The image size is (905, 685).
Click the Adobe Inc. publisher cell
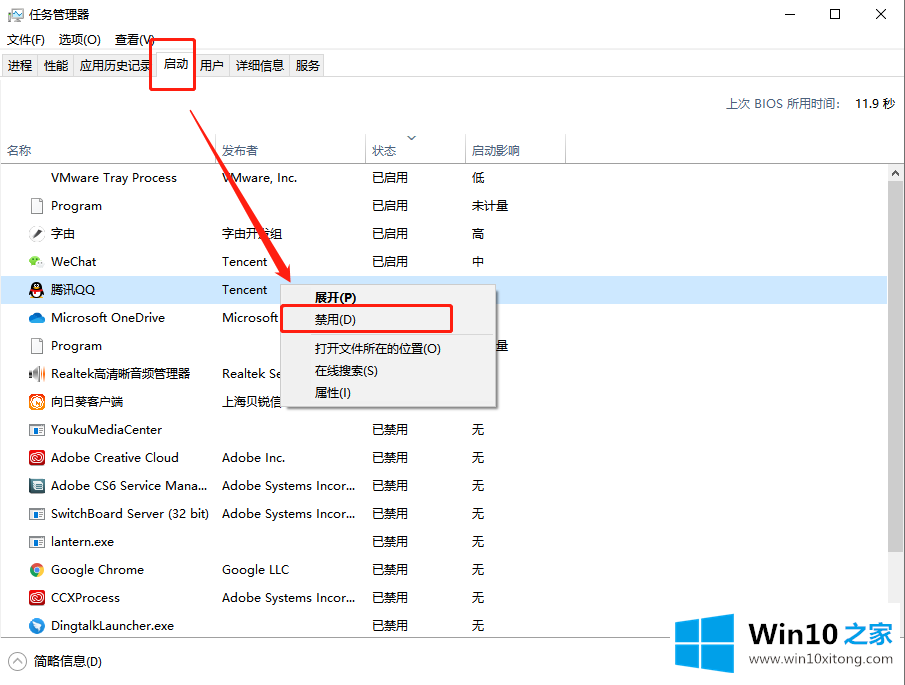pos(253,458)
